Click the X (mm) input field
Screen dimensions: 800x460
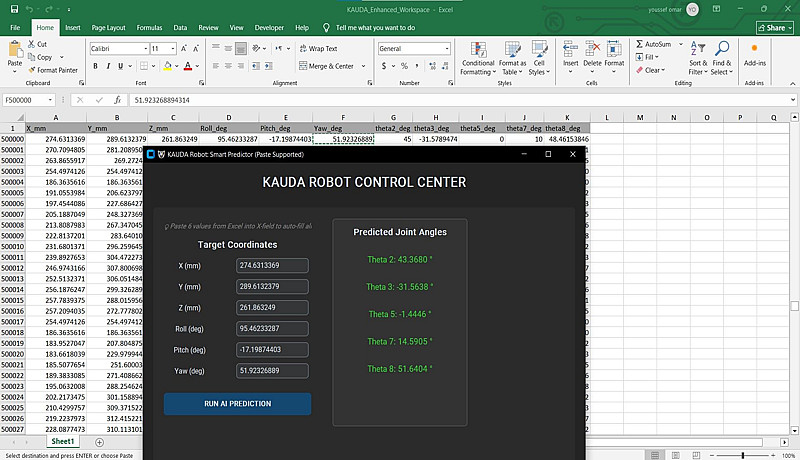(x=272, y=265)
